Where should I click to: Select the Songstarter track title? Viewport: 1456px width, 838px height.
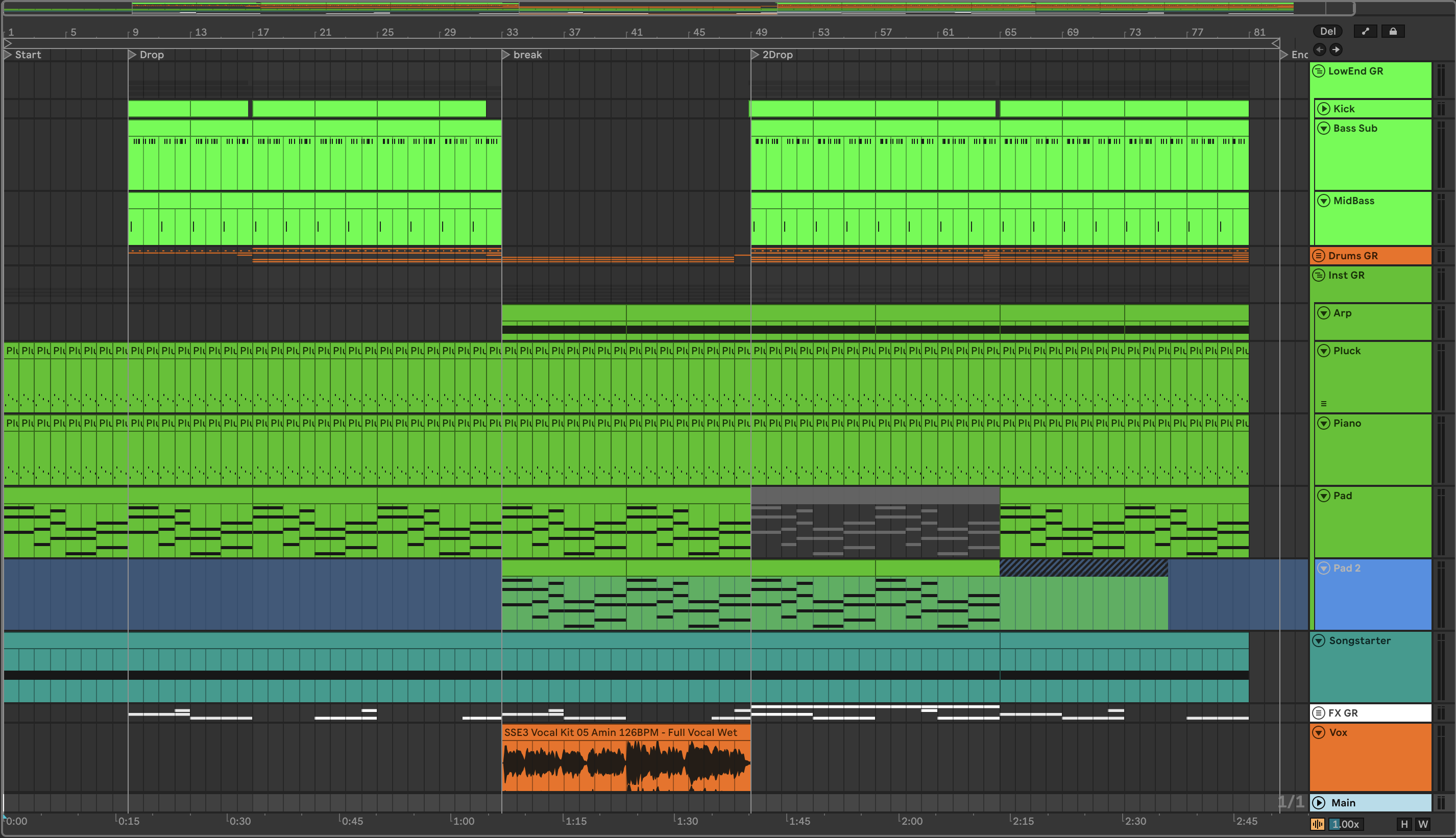[1360, 640]
